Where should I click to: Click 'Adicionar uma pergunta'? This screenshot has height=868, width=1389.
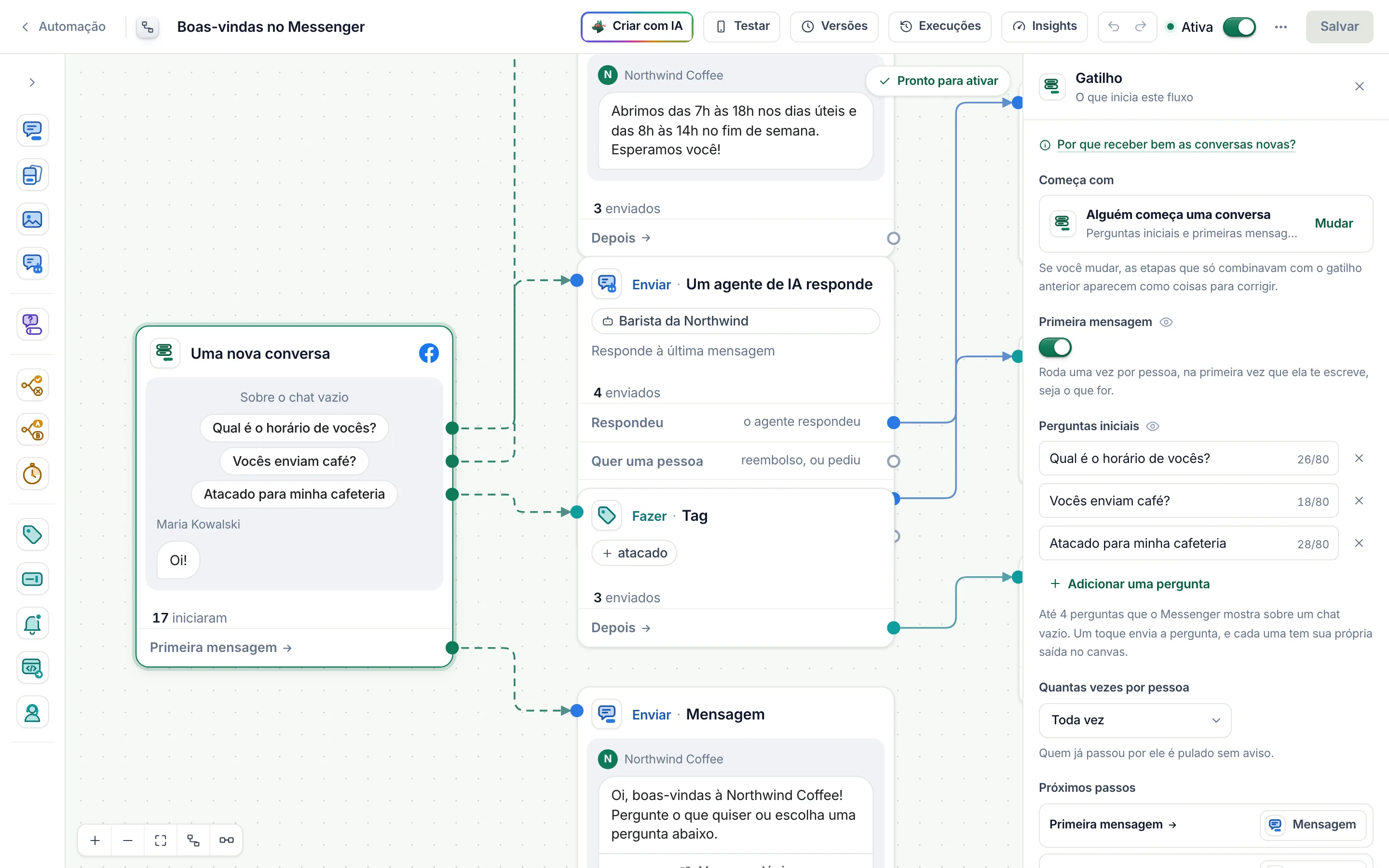[1130, 584]
